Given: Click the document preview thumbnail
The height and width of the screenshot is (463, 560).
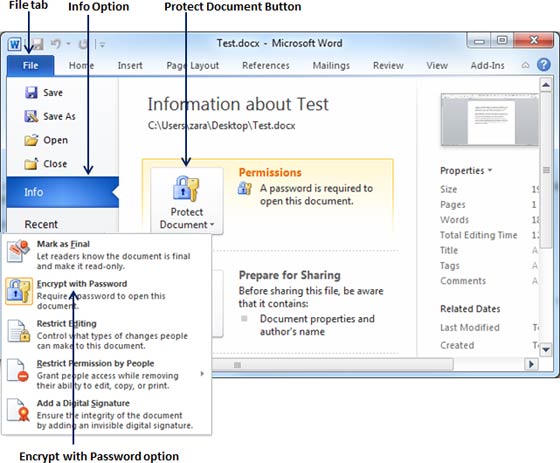Looking at the screenshot, I should pos(490,119).
